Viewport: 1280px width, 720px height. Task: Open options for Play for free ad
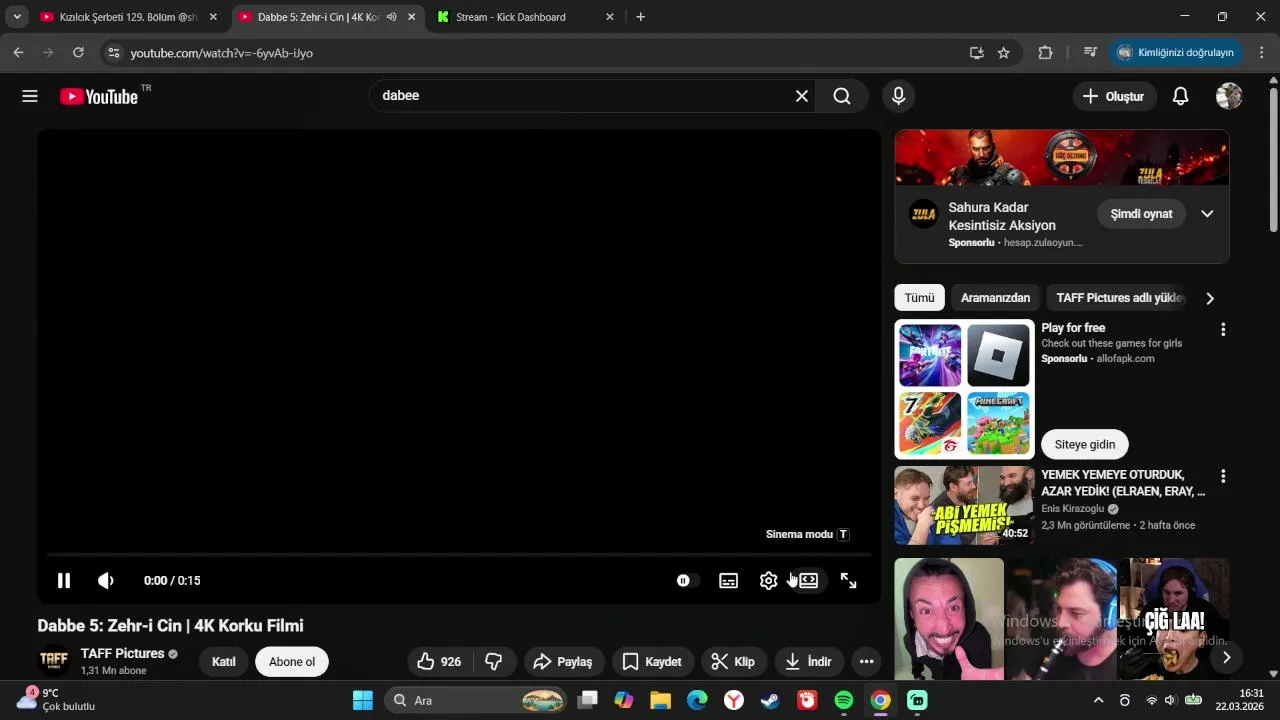(x=1222, y=329)
